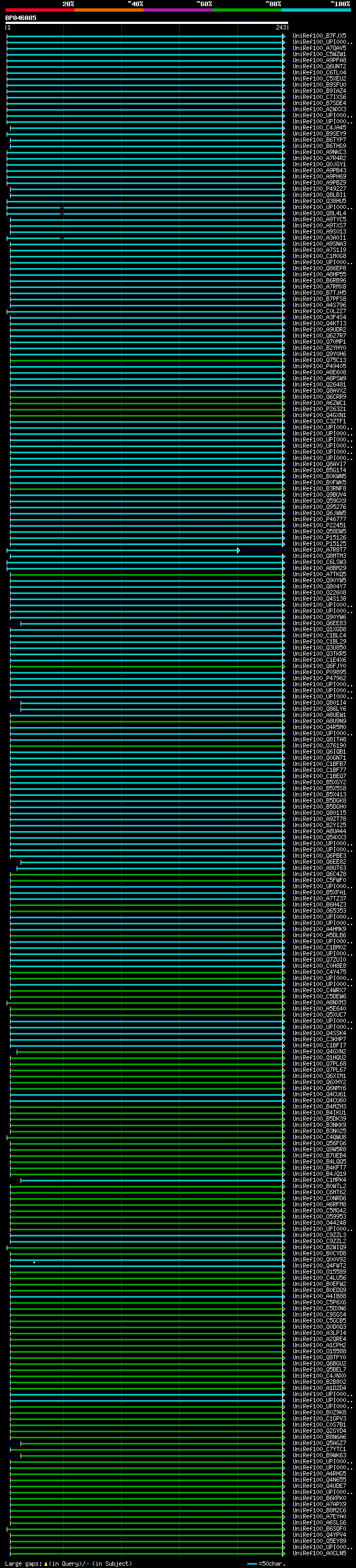Click the orange ~40% identity legend segment
Viewport: 356px width, 1568px height.
(109, 10)
